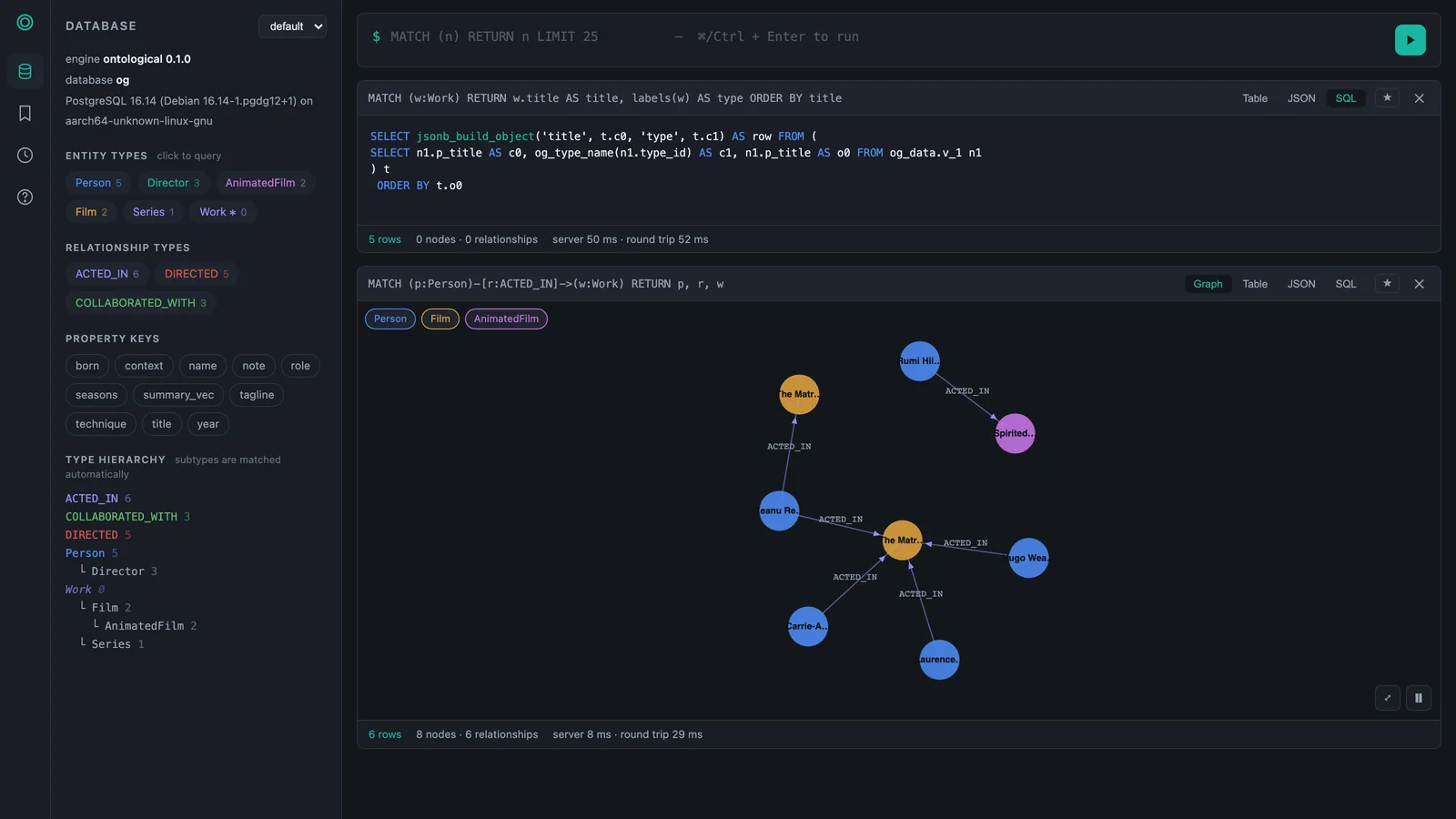The width and height of the screenshot is (1456, 819).
Task: Switch graph result to Table view
Action: 1255,284
